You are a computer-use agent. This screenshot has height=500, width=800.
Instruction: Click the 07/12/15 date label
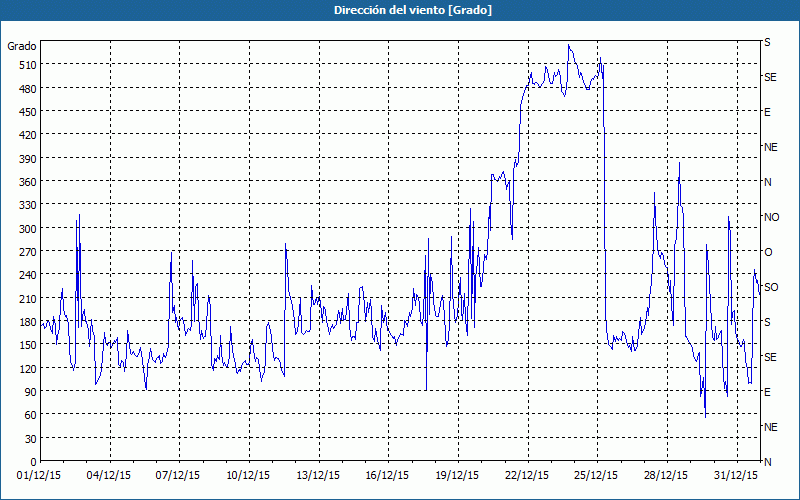(x=178, y=476)
